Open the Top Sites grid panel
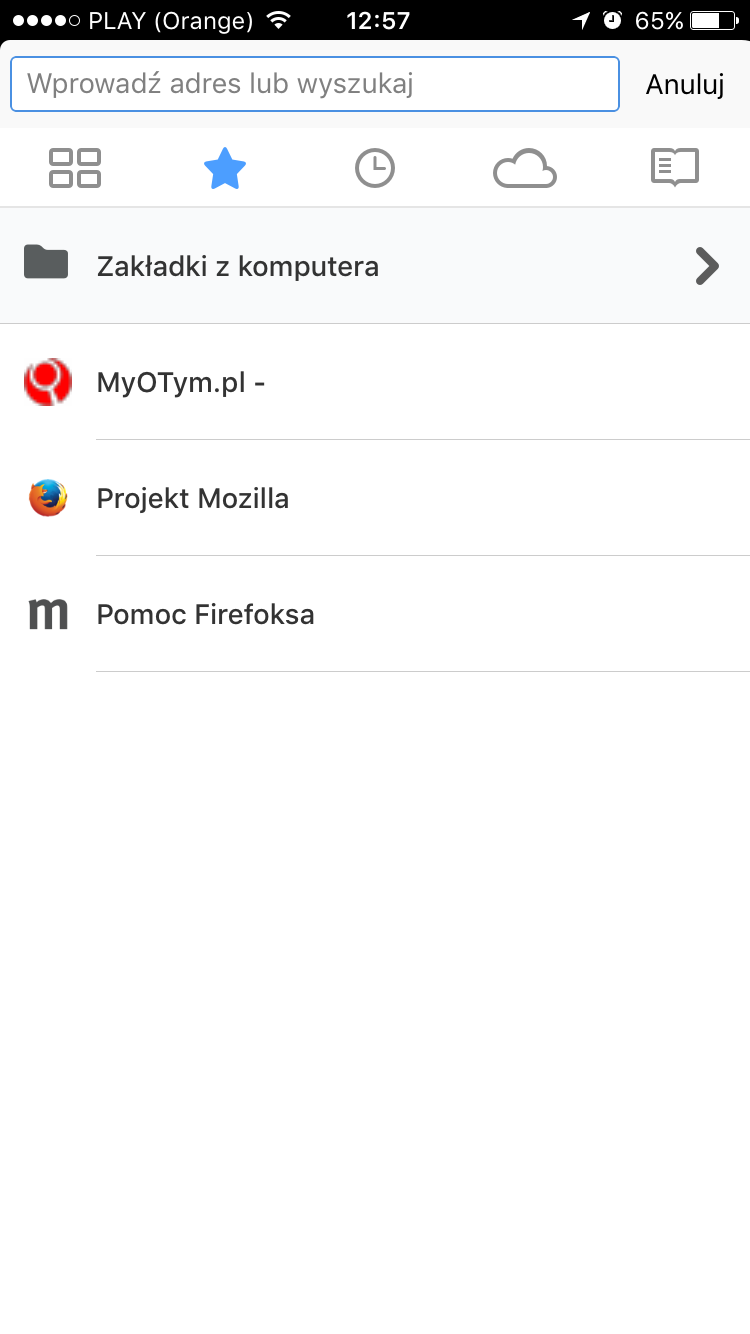 [x=75, y=168]
